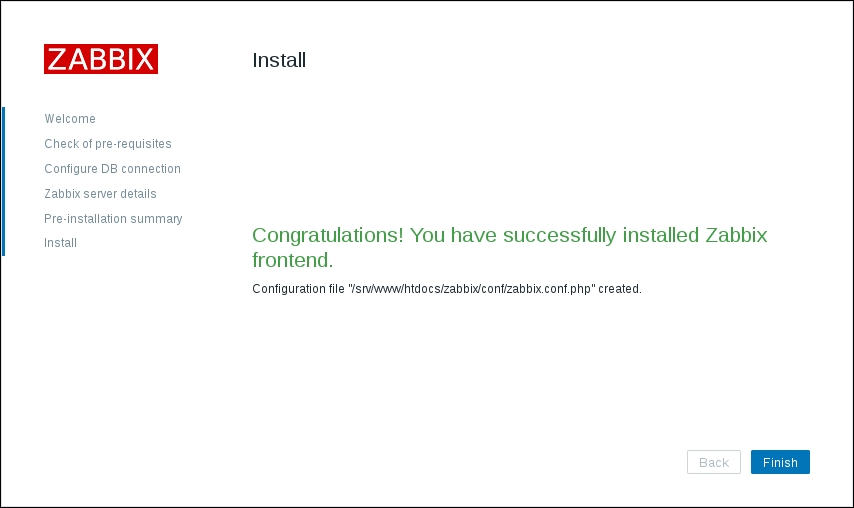854x508 pixels.
Task: Select the Zabbix server details step
Action: [100, 194]
